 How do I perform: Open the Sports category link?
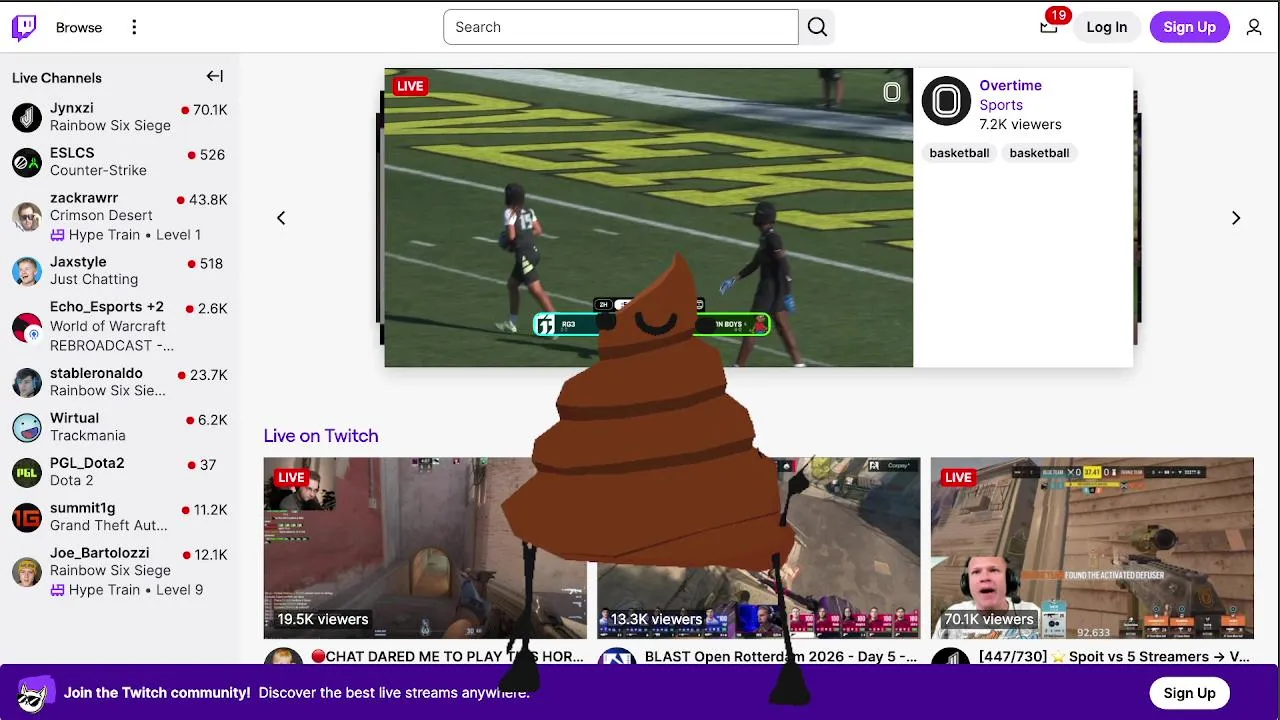point(1001,105)
